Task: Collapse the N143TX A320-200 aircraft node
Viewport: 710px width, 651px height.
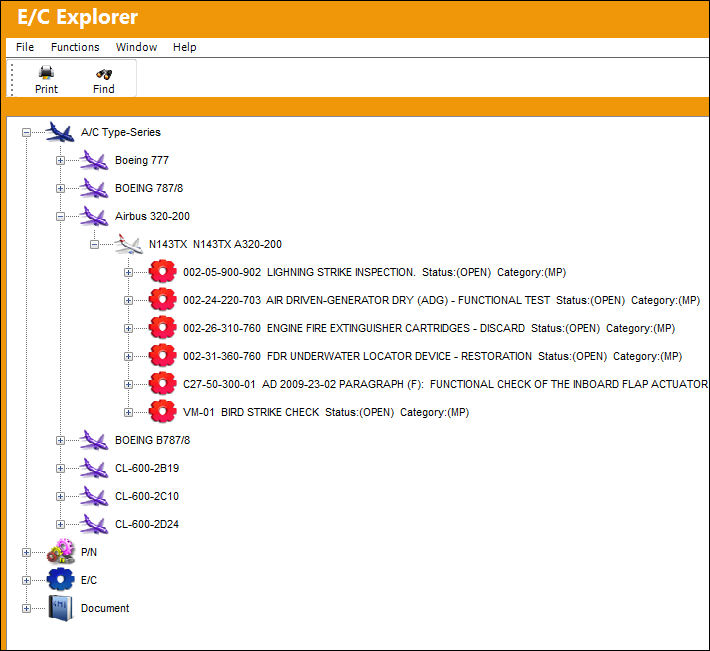Action: coord(94,245)
